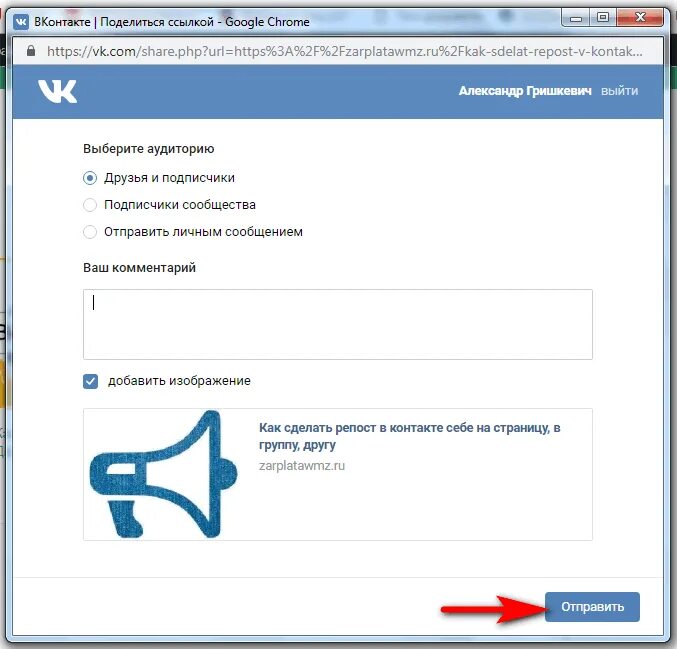Click the VK favicon in title bar
Screen dimensions: 677x649
pyautogui.click(x=21, y=22)
